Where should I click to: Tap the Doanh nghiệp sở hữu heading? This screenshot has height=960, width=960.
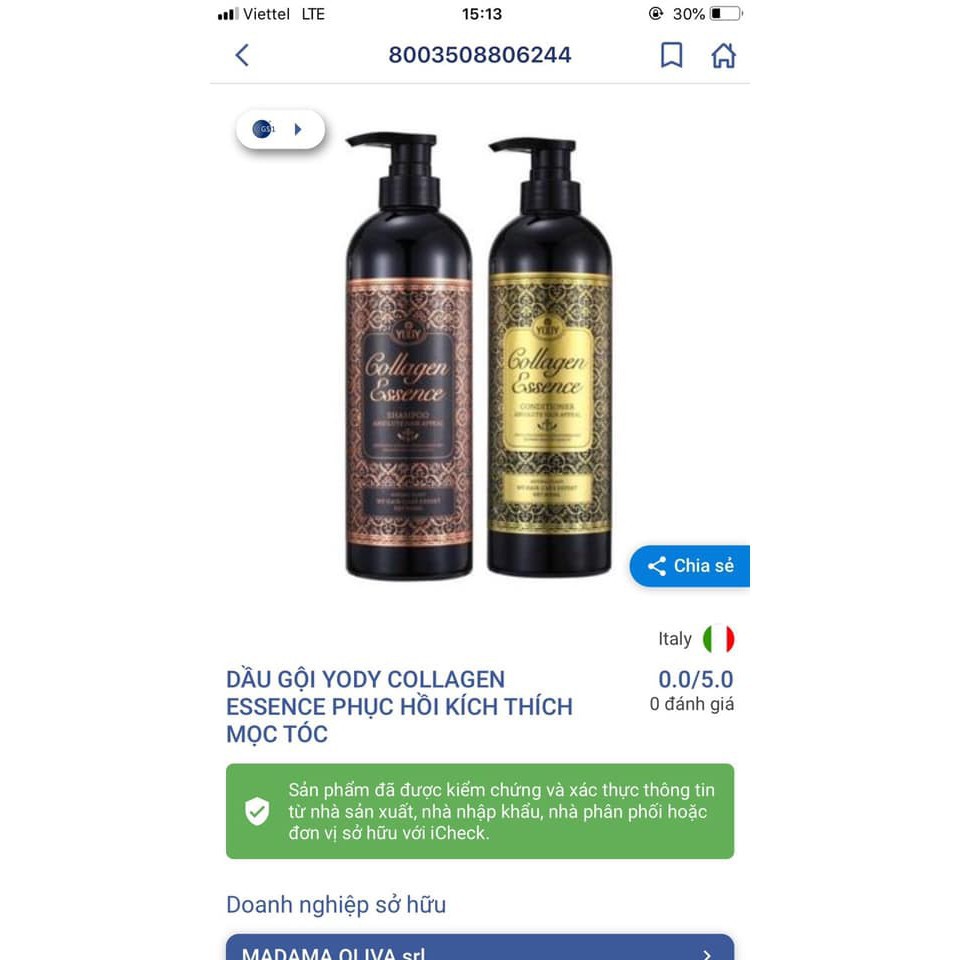click(x=336, y=905)
